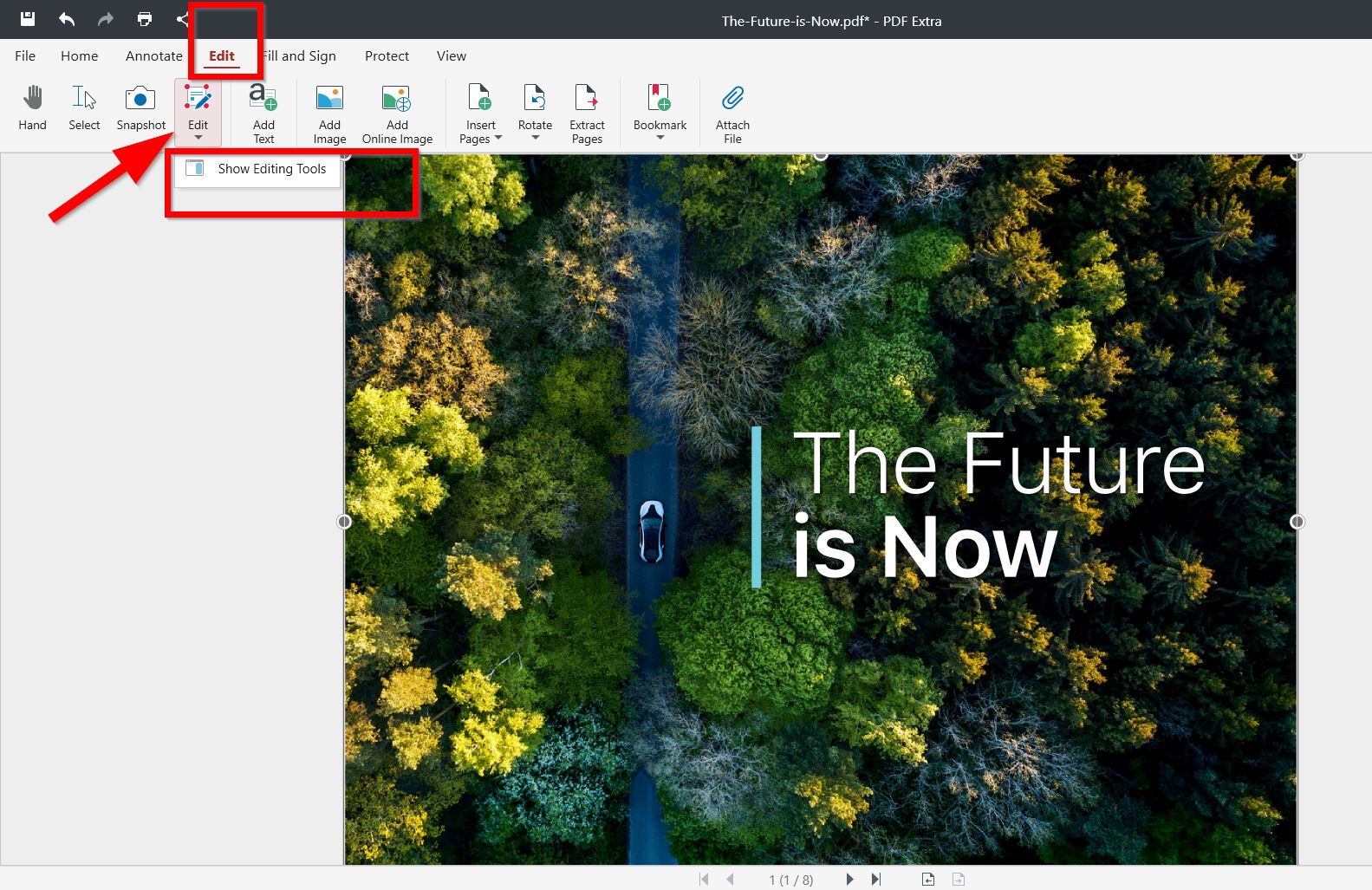Click the Insert Pages icon
This screenshot has height=890, width=1372.
[479, 97]
